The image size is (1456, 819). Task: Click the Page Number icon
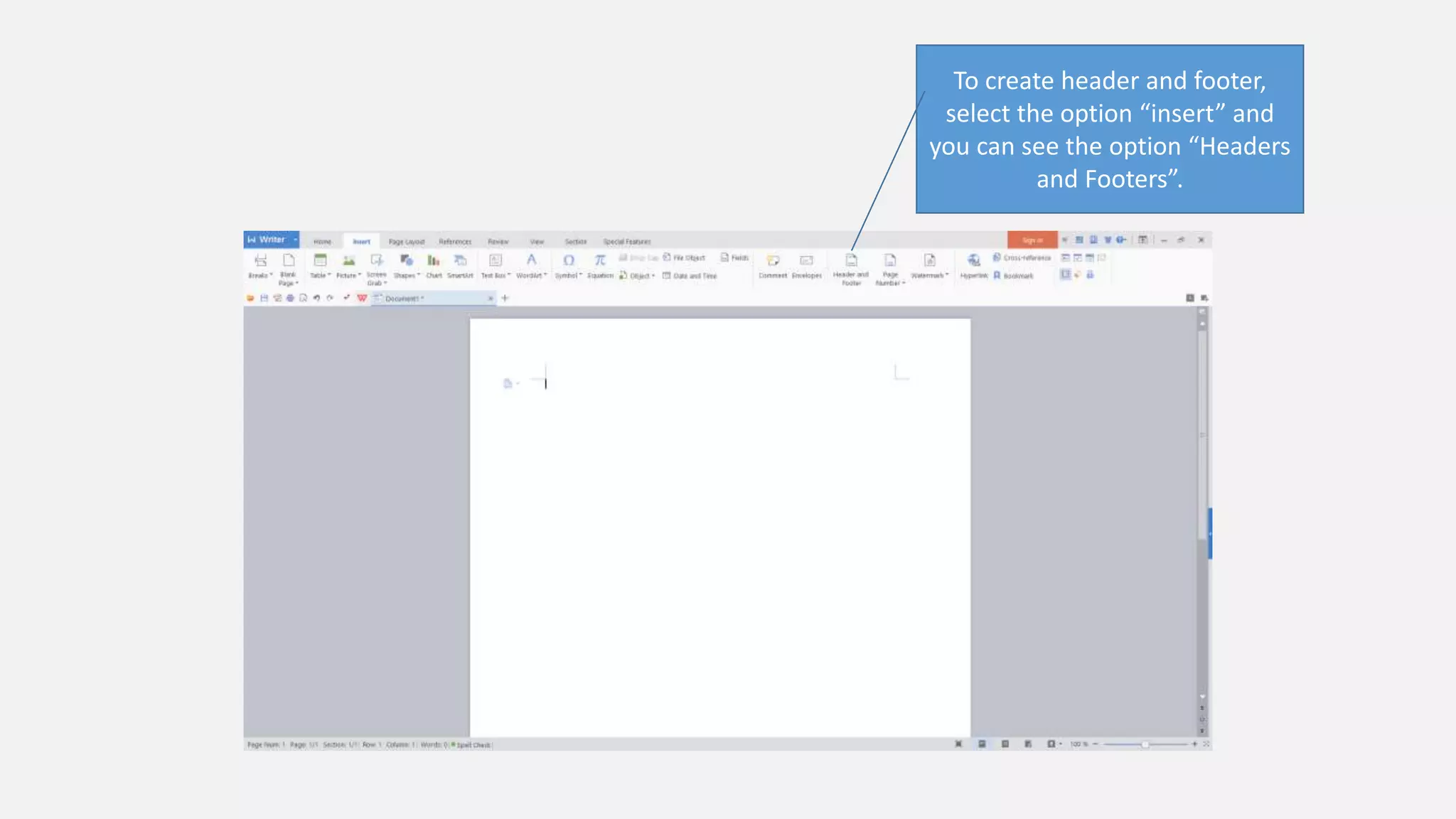[890, 260]
